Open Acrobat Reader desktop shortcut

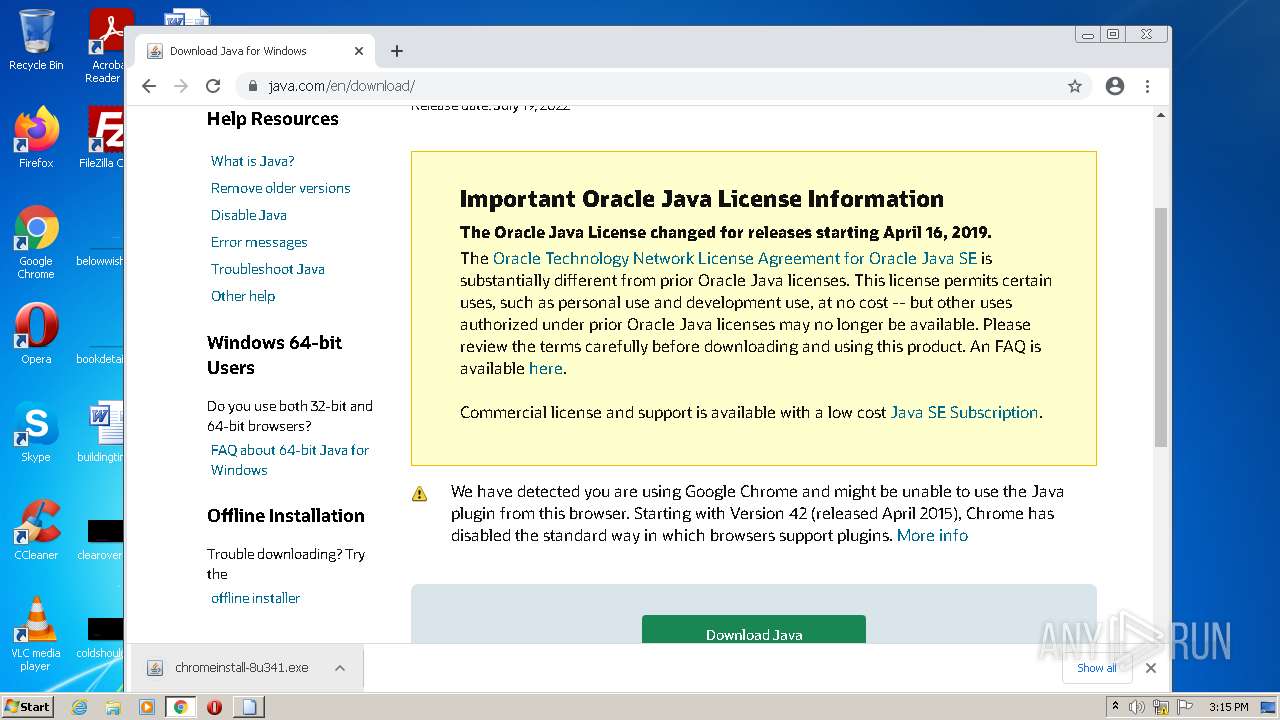[108, 46]
